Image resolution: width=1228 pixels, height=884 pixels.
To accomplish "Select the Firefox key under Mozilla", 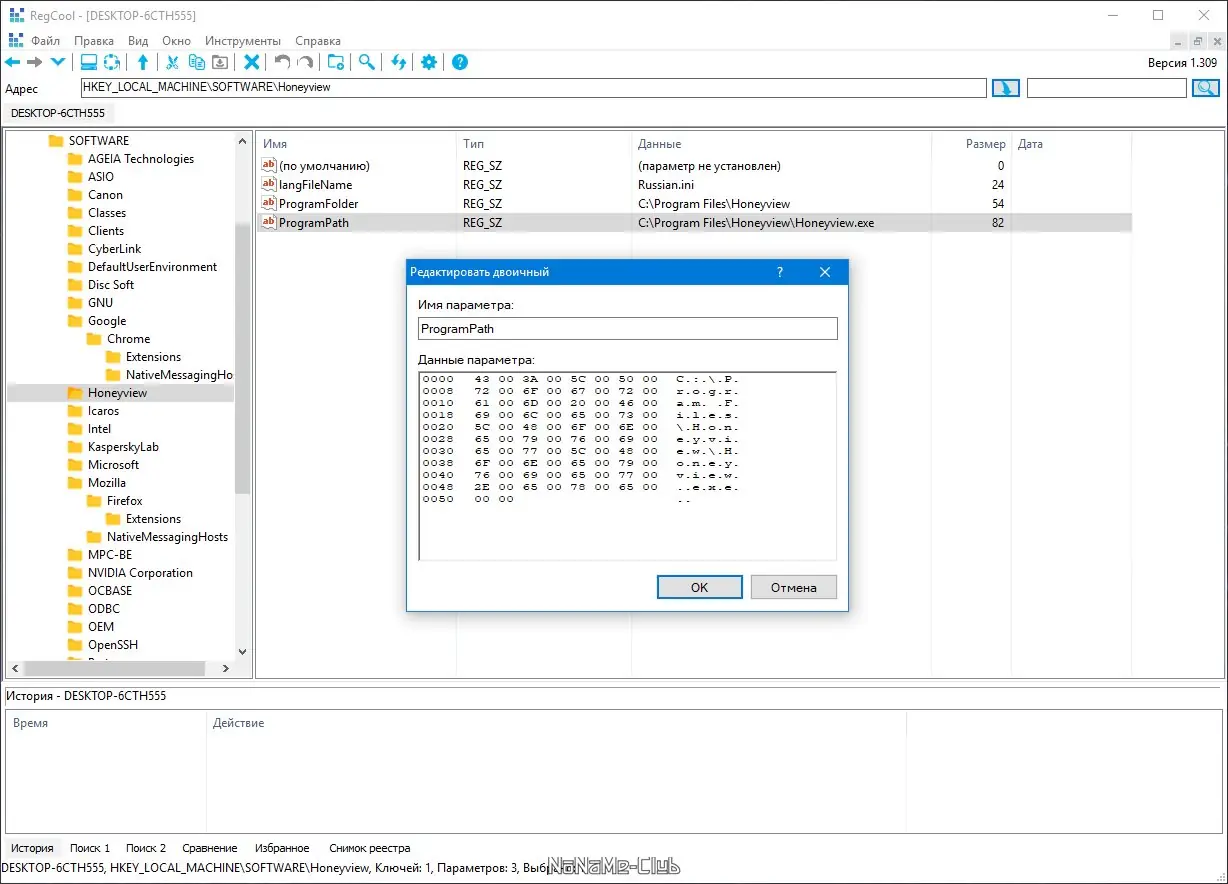I will click(124, 501).
